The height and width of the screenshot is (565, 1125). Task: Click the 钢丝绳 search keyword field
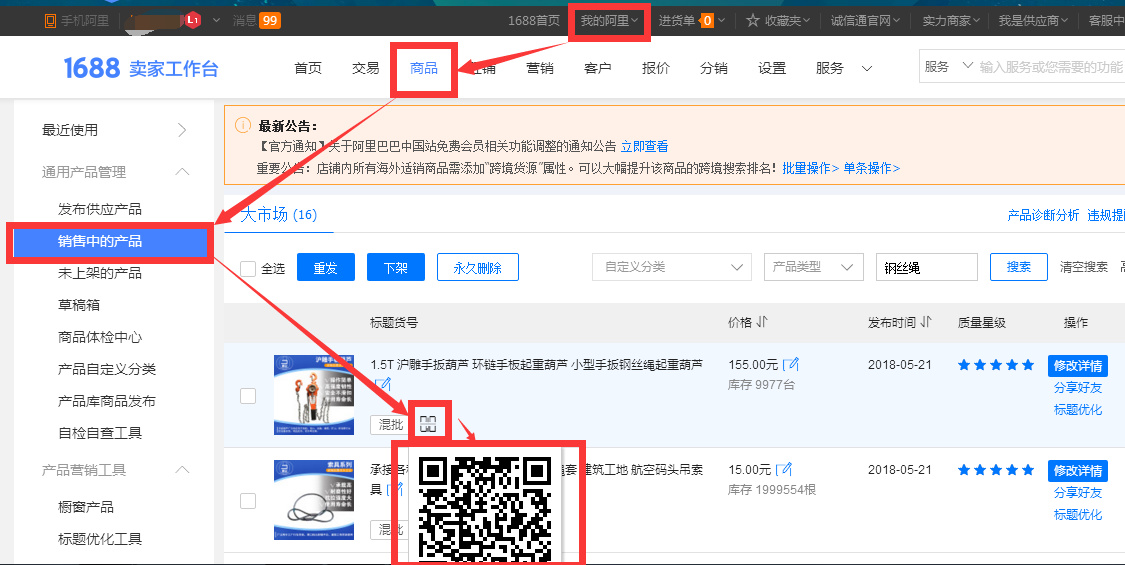926,267
